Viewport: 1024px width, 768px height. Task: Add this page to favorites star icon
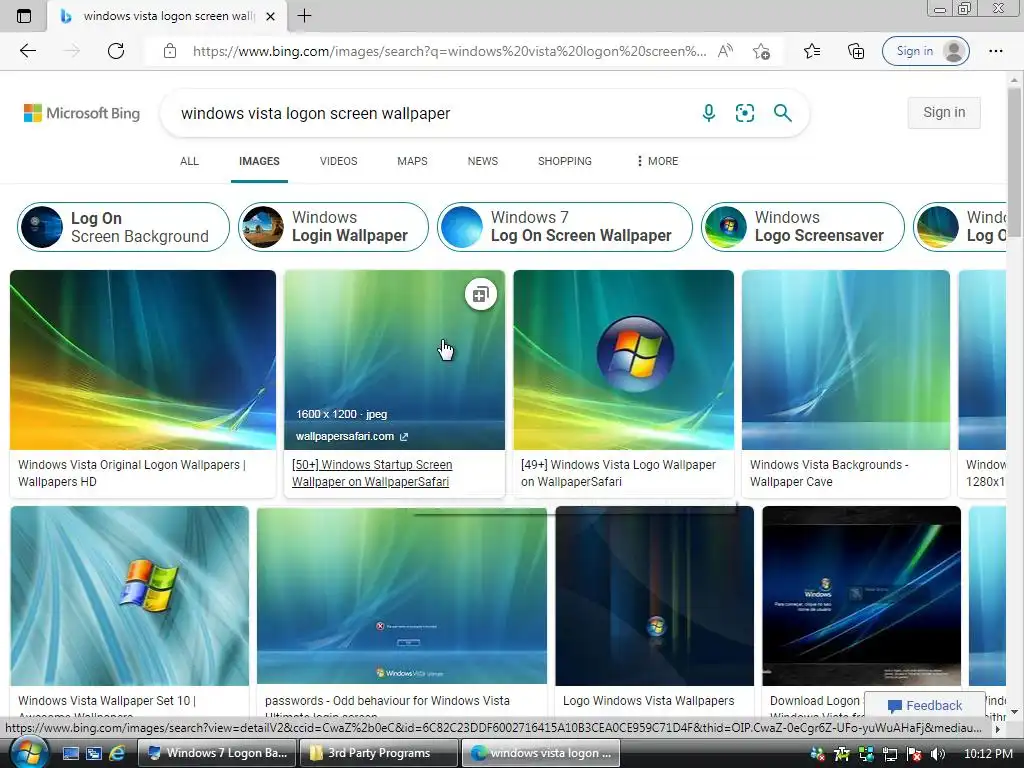pos(761,51)
